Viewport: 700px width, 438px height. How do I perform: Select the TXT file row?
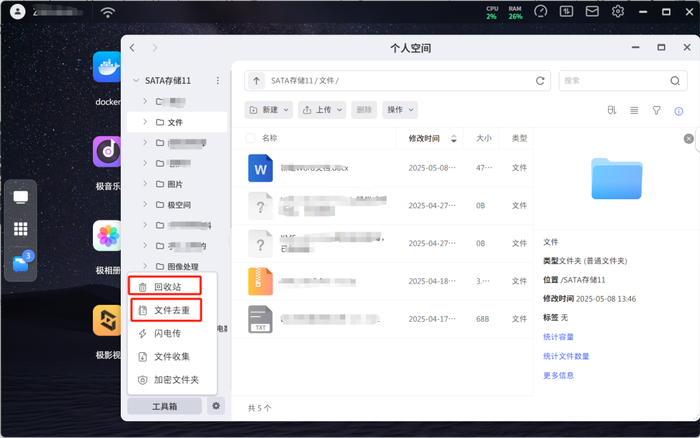click(383, 319)
